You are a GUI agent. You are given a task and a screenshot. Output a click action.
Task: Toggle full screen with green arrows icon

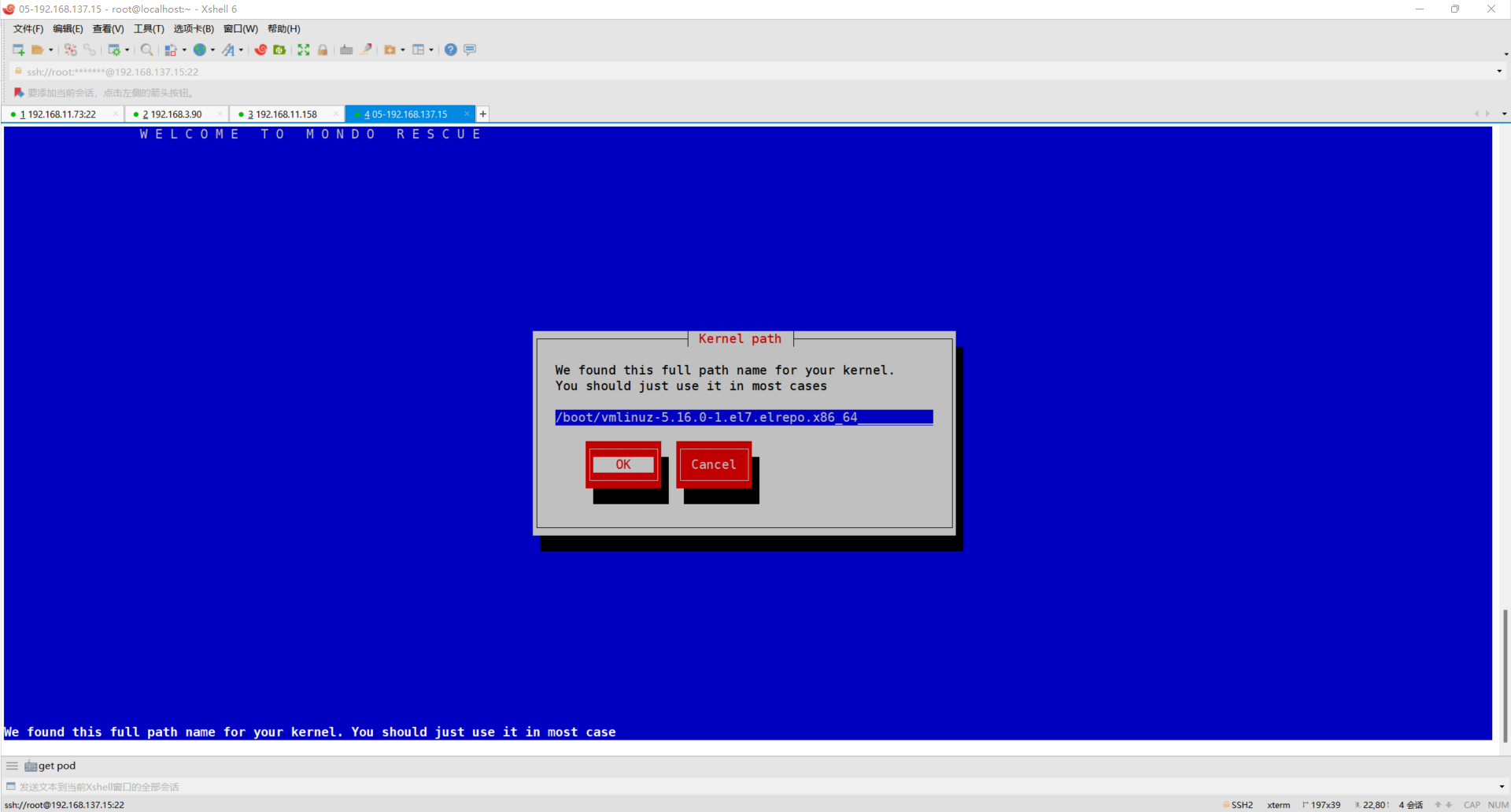click(x=304, y=50)
